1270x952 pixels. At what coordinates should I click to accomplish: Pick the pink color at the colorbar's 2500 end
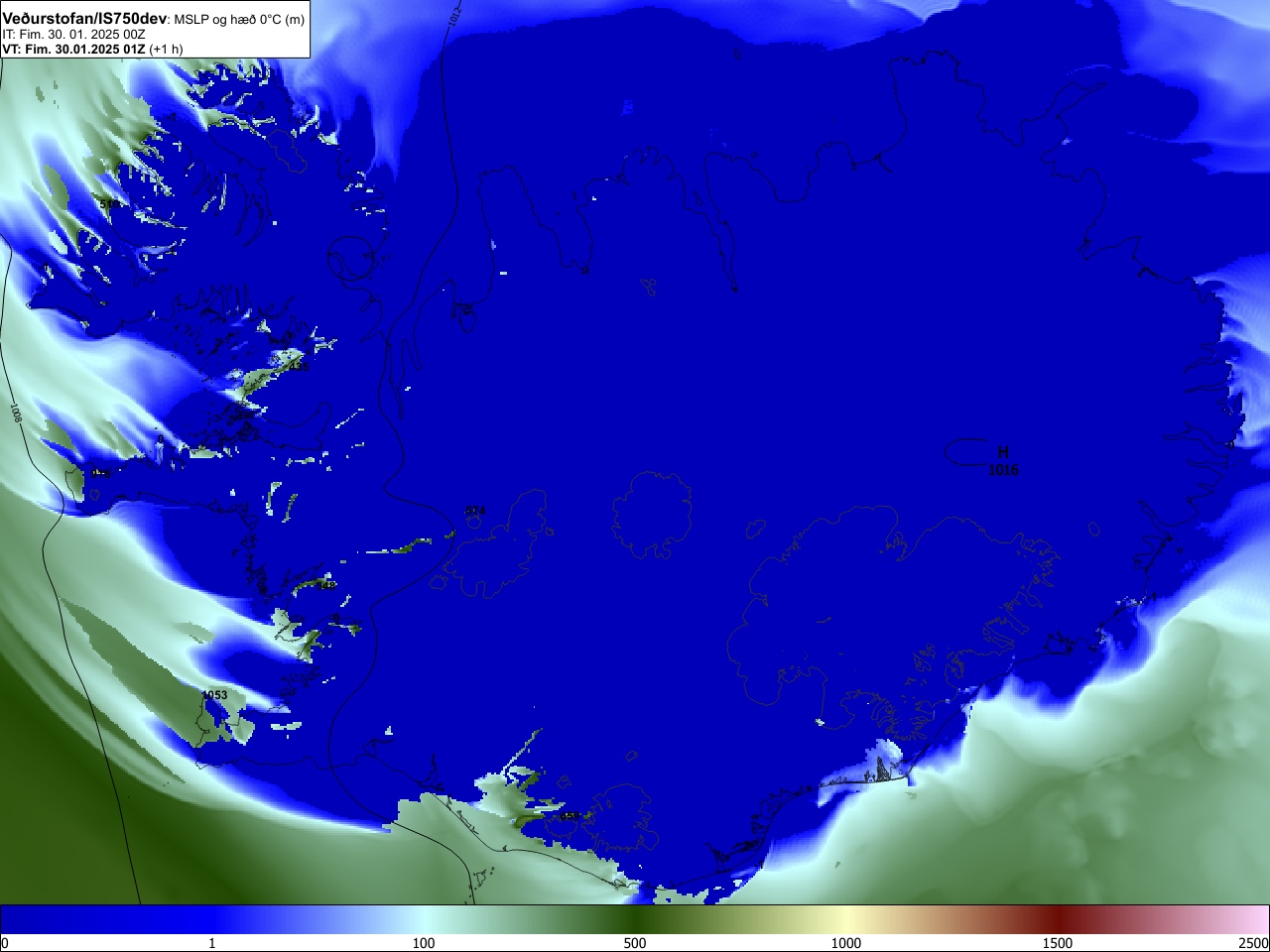pyautogui.click(x=1262, y=919)
